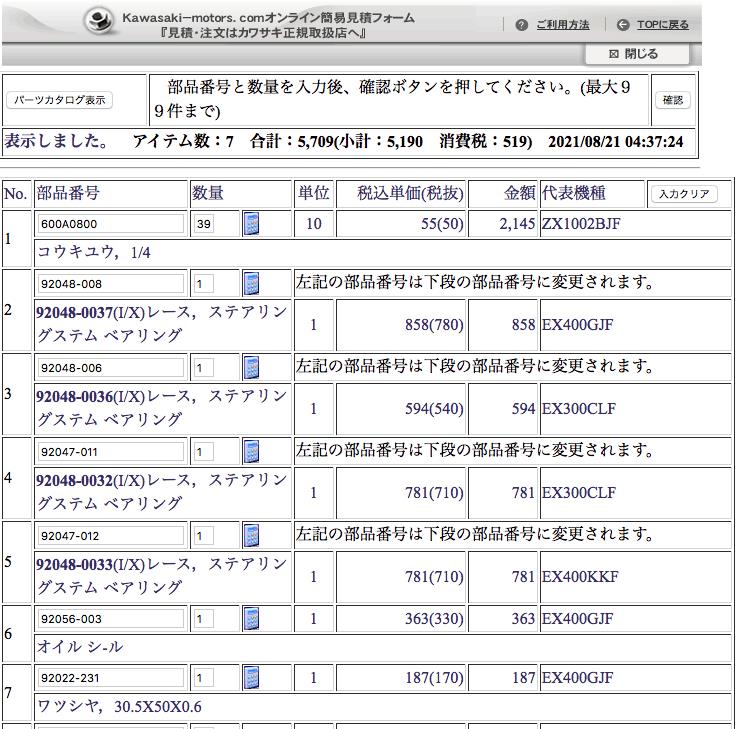
Task: Click the model name EX400KKF
Action: [x=580, y=576]
